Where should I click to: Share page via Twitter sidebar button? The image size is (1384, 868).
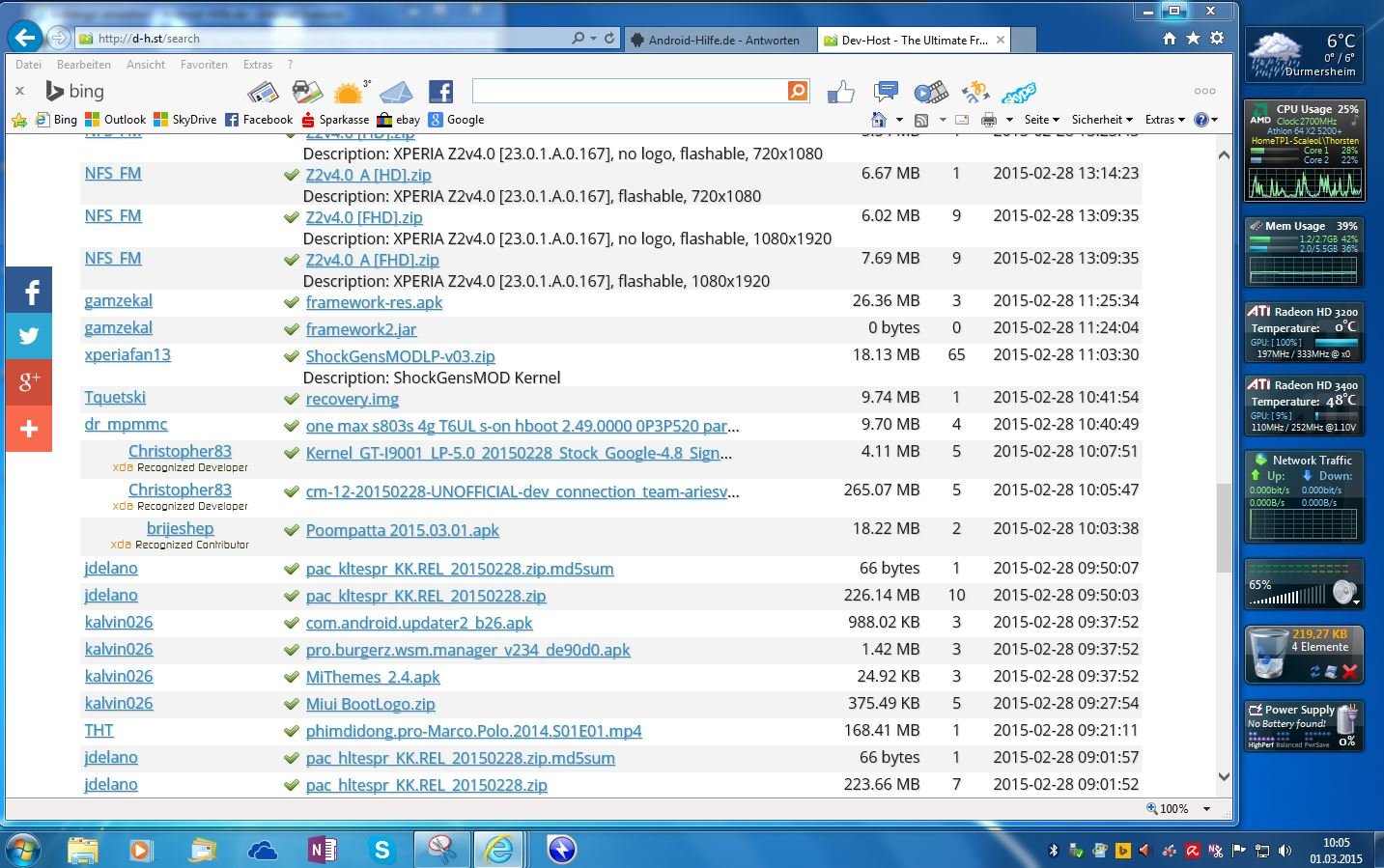pyautogui.click(x=29, y=336)
